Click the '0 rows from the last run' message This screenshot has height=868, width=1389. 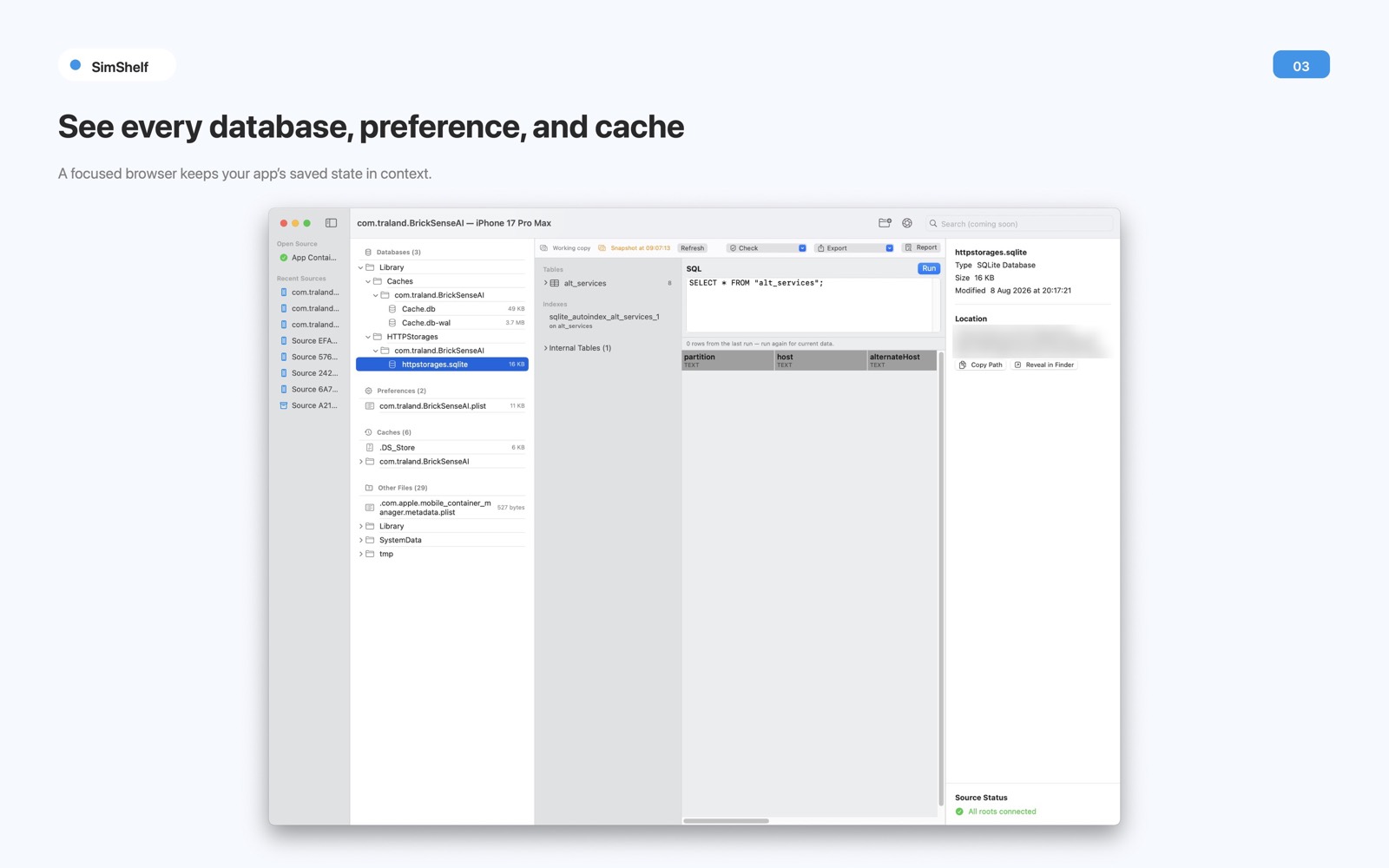[x=760, y=344]
